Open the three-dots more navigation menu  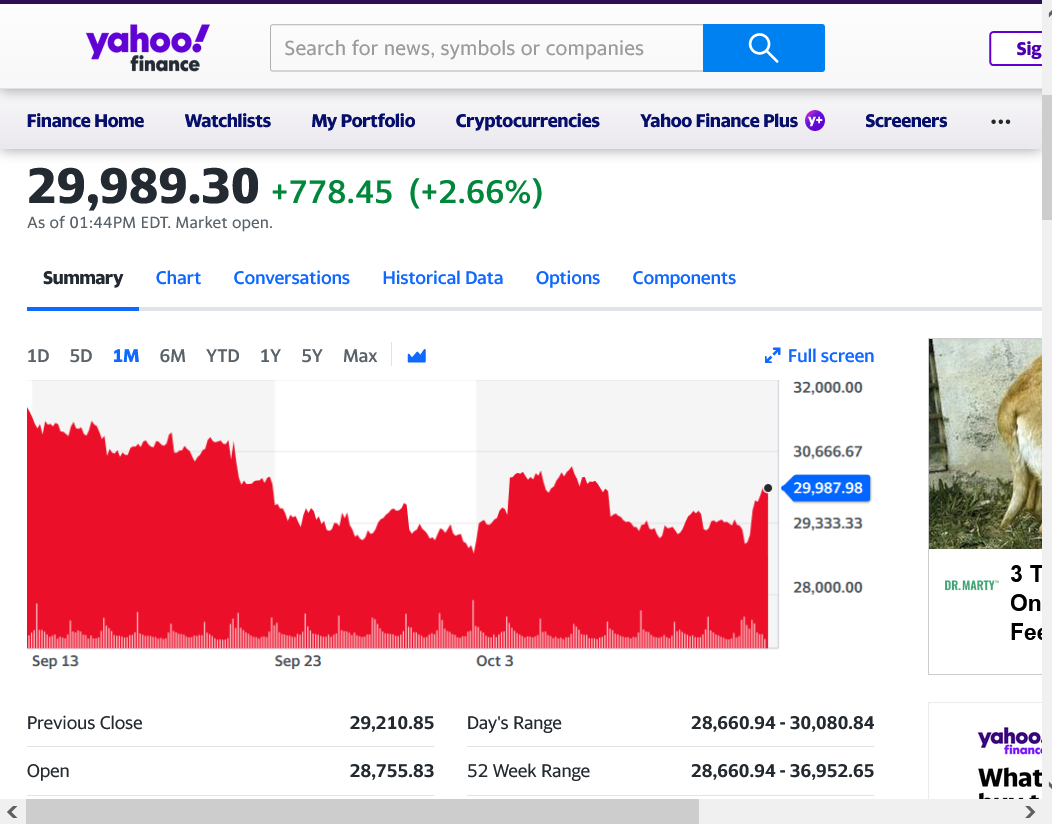(x=1000, y=121)
